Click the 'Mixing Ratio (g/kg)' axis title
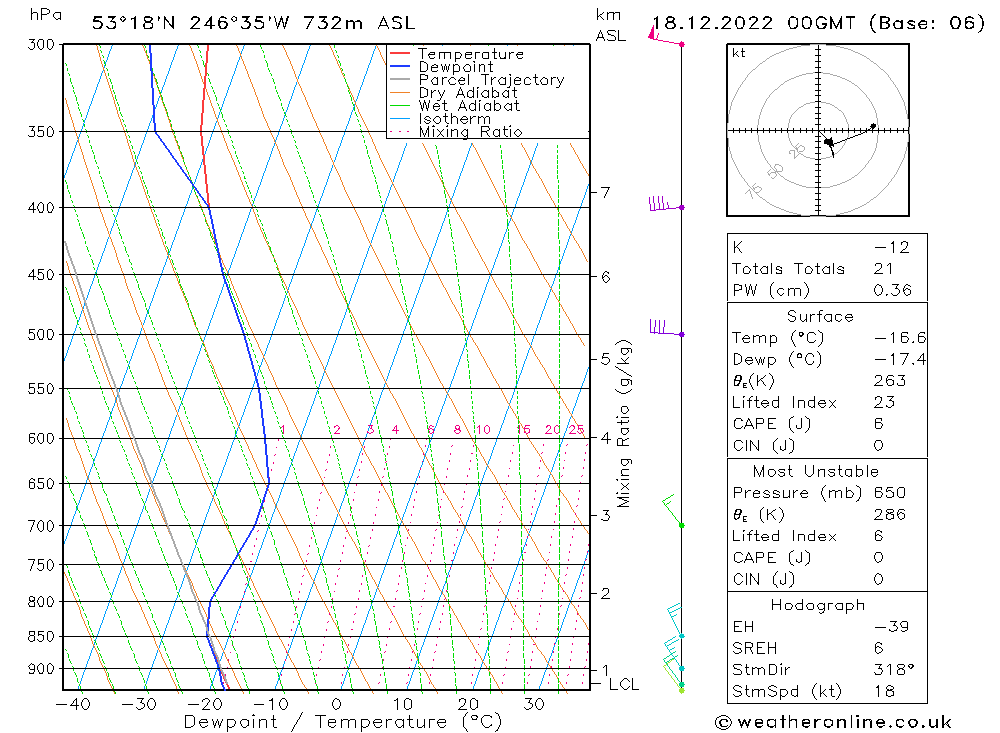 pos(624,424)
